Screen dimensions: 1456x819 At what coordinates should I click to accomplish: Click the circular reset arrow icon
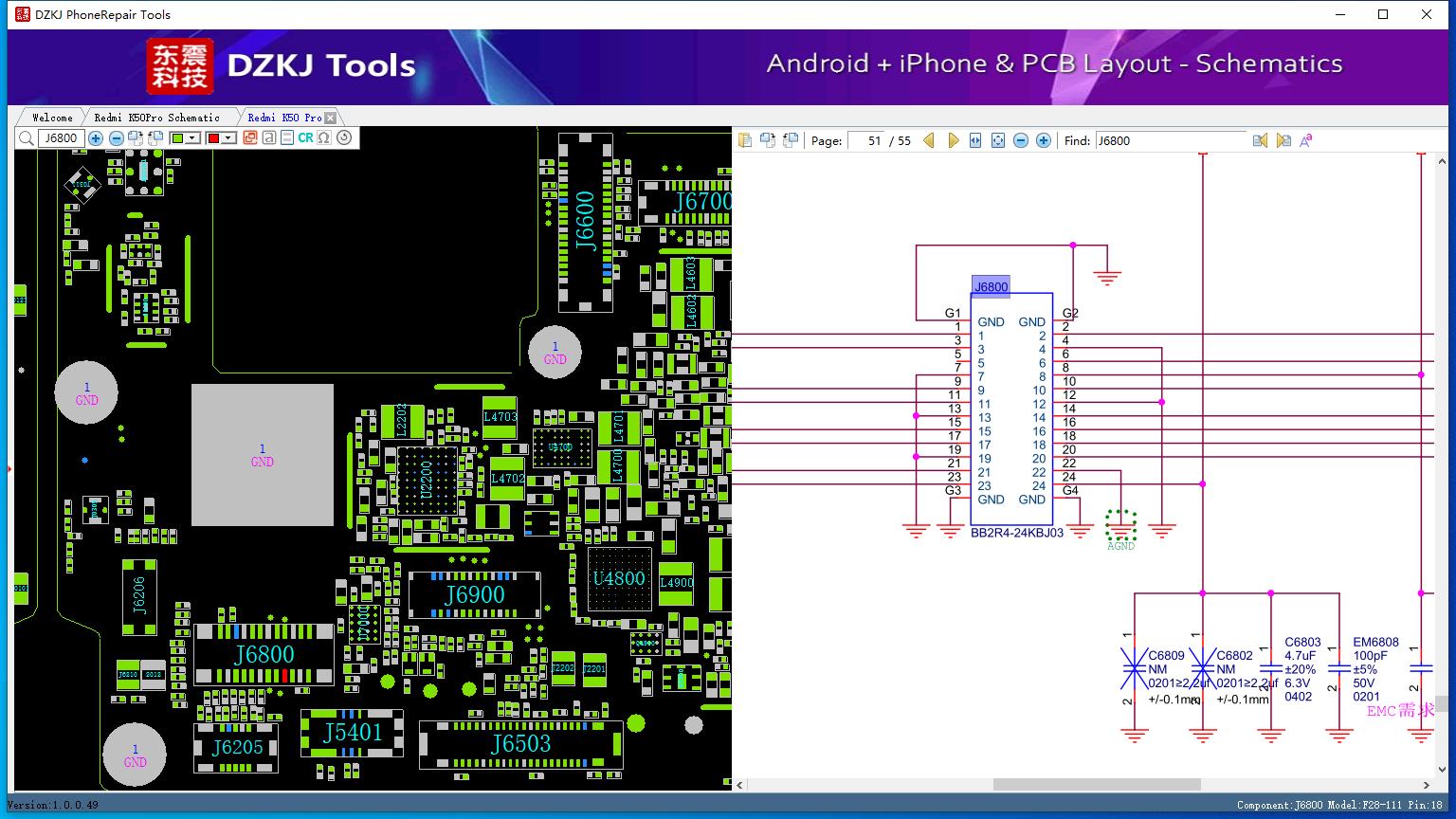click(x=344, y=138)
